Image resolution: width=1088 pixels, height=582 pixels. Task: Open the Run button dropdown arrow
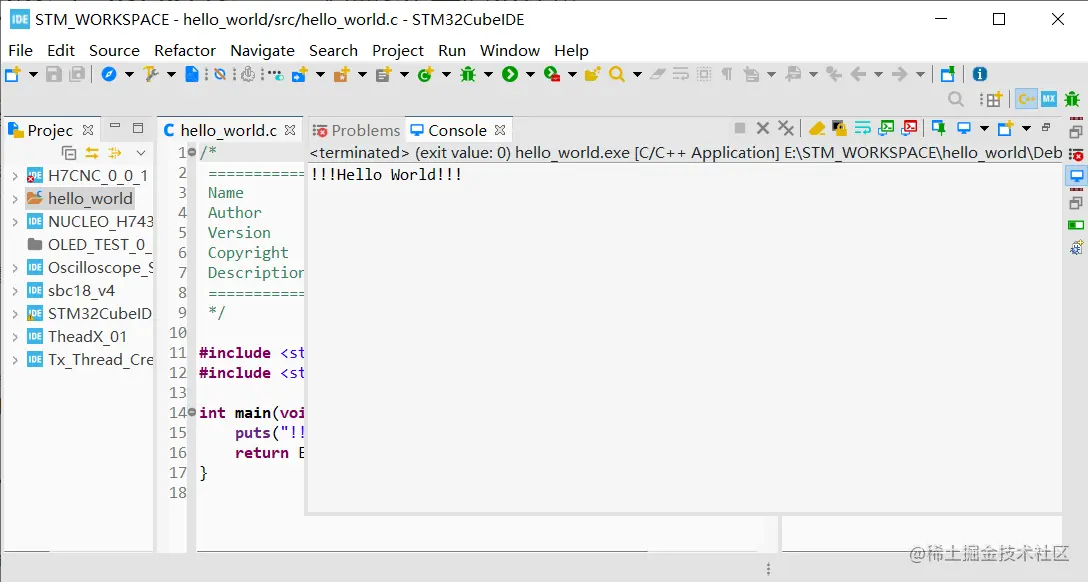click(530, 74)
